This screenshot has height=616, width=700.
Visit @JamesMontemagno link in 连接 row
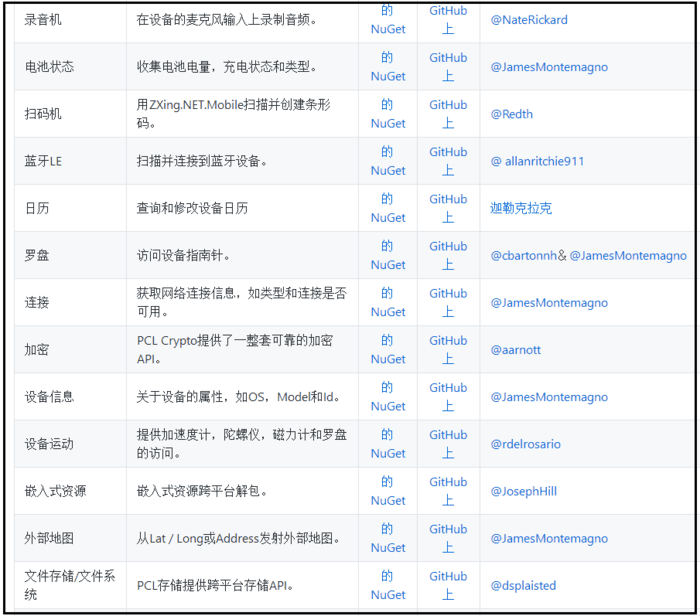coord(549,303)
